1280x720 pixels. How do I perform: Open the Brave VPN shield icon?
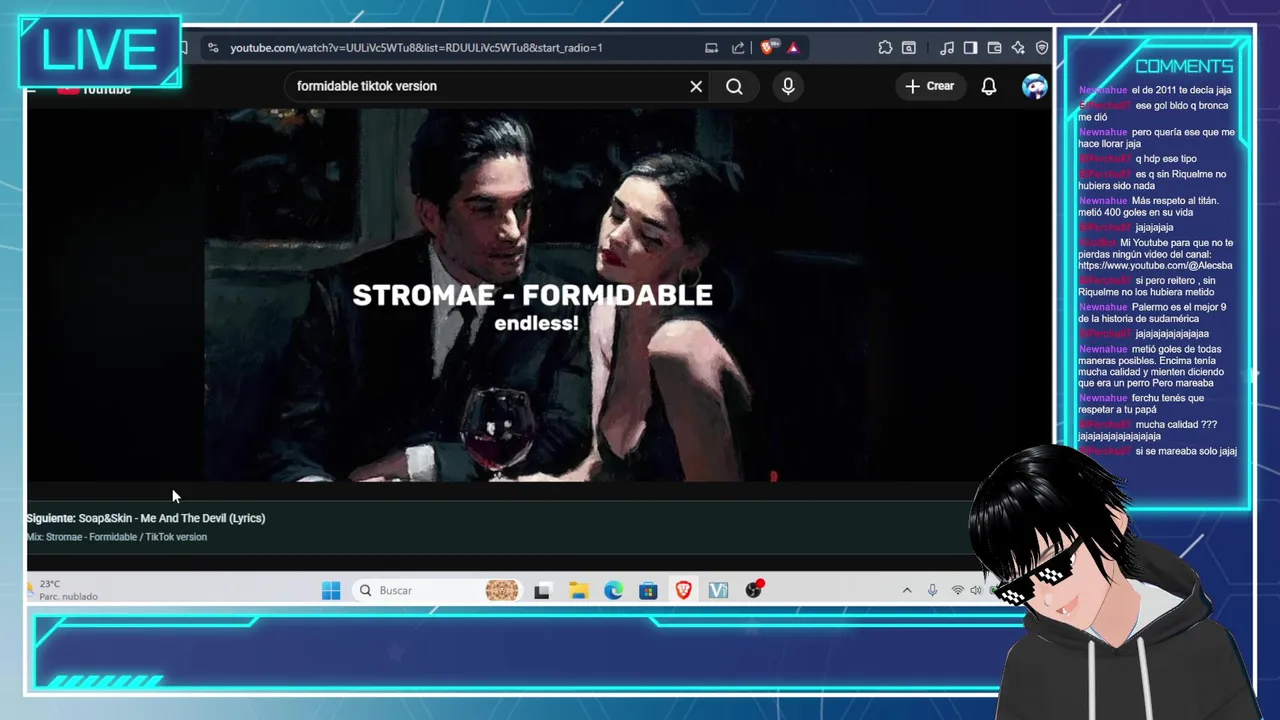click(x=1042, y=47)
